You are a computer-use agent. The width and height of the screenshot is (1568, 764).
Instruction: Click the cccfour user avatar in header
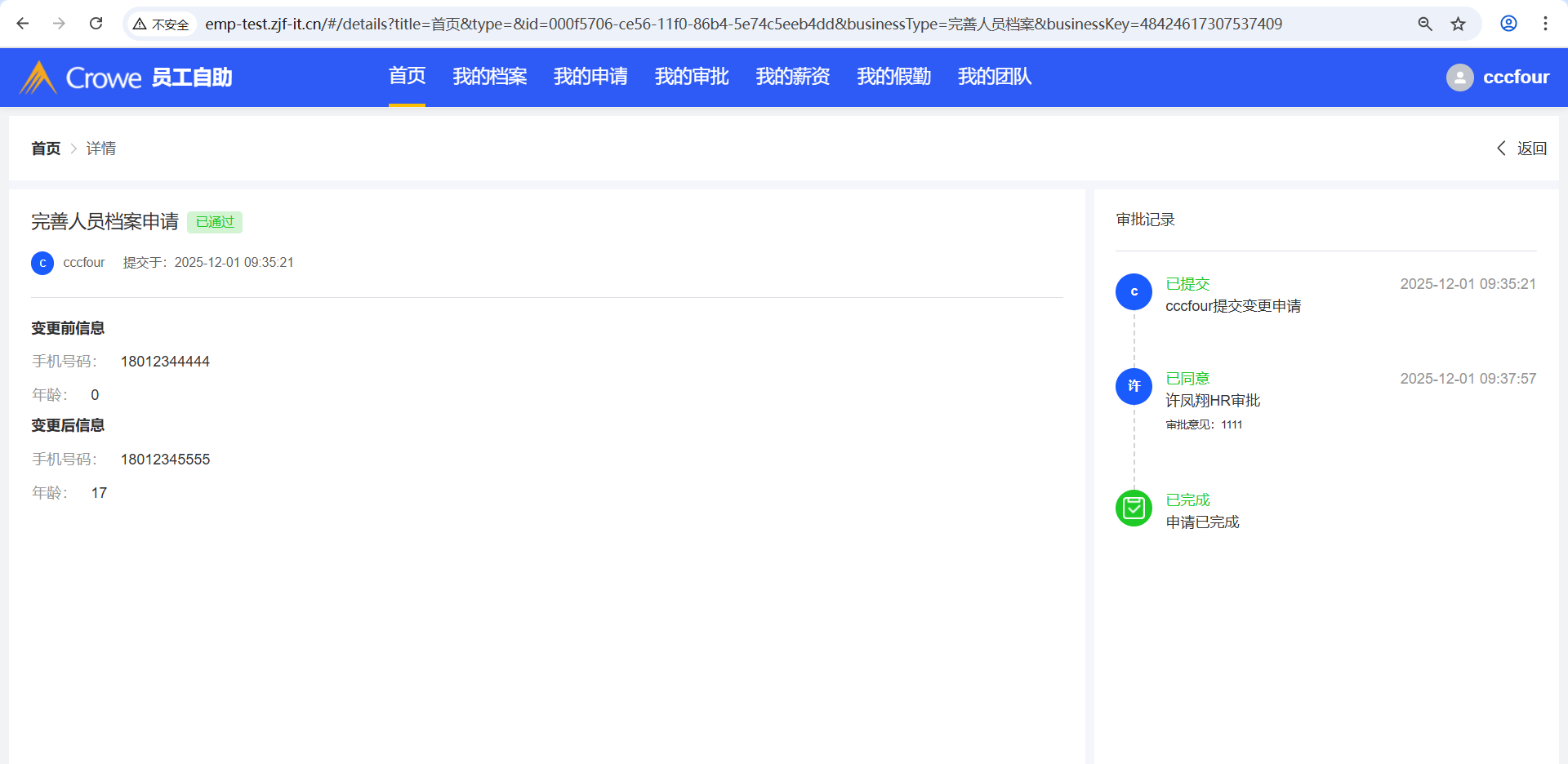[x=1459, y=78]
